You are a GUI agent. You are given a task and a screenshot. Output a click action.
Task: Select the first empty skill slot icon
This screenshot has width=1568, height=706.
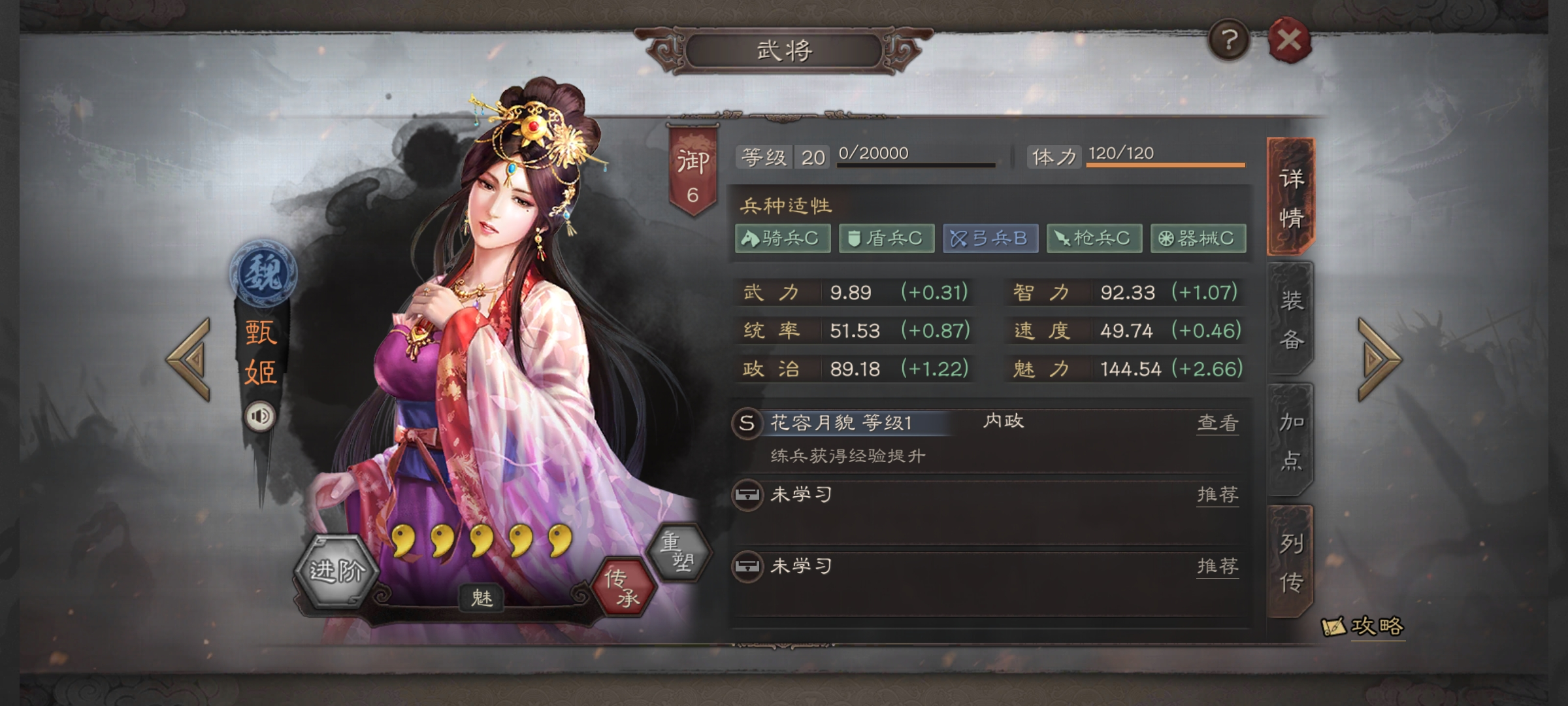(747, 495)
